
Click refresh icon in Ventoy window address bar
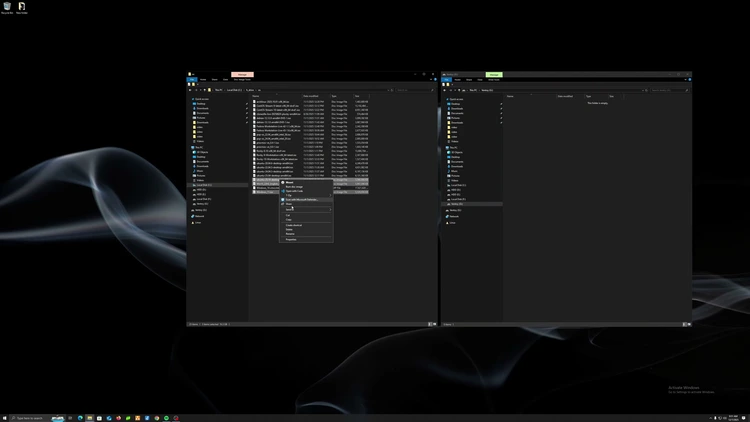click(x=647, y=90)
